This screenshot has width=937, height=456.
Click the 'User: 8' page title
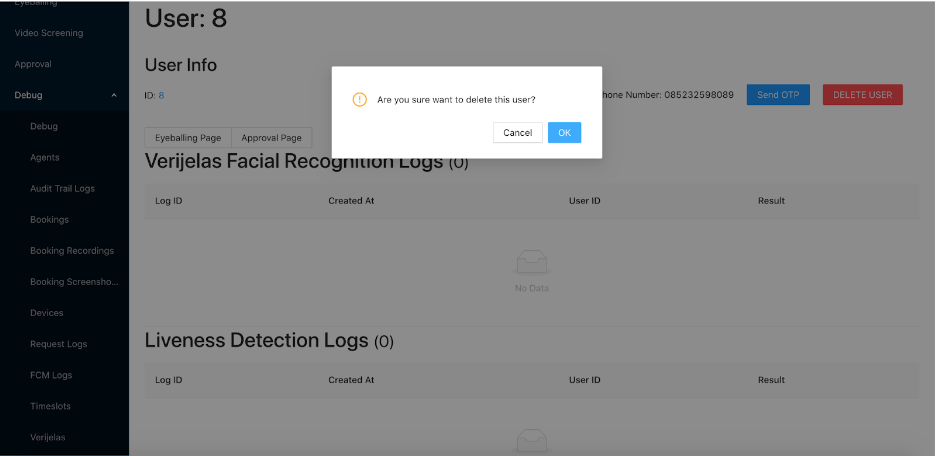pos(186,18)
